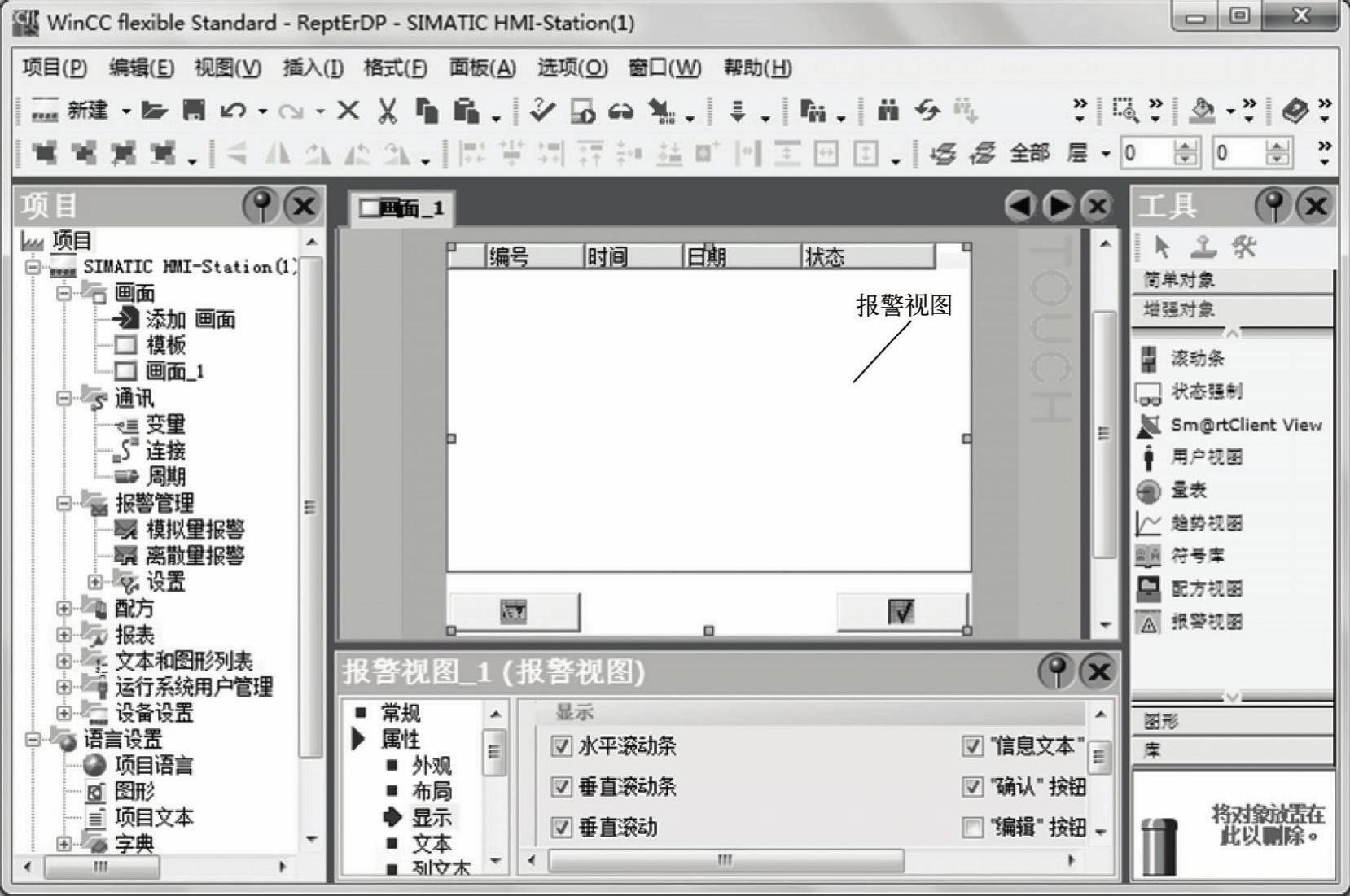The width and height of the screenshot is (1350, 896).
Task: Open the dropdown arrow next to 新建
Action: point(126,111)
